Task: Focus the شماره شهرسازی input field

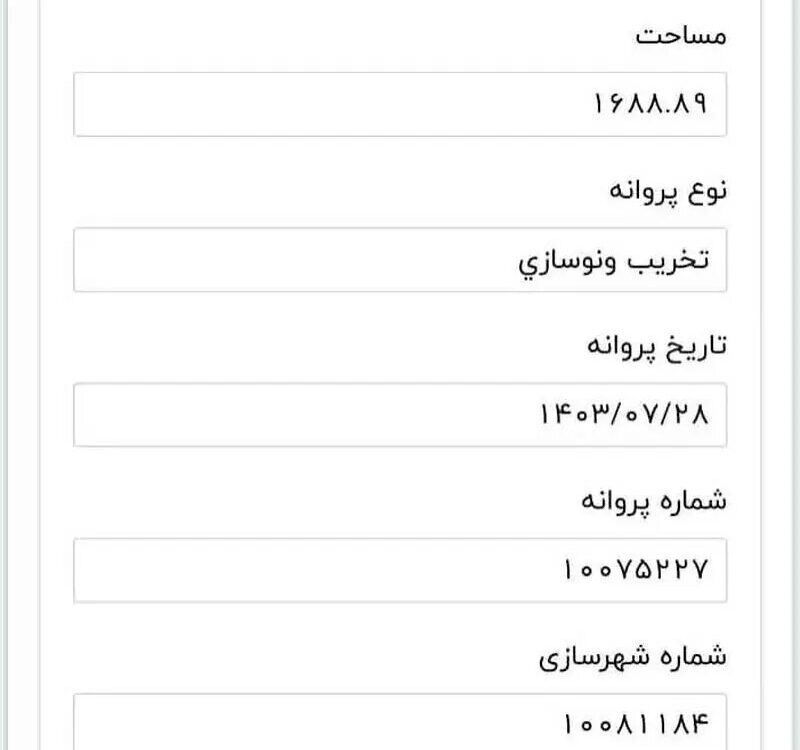Action: coord(400,722)
